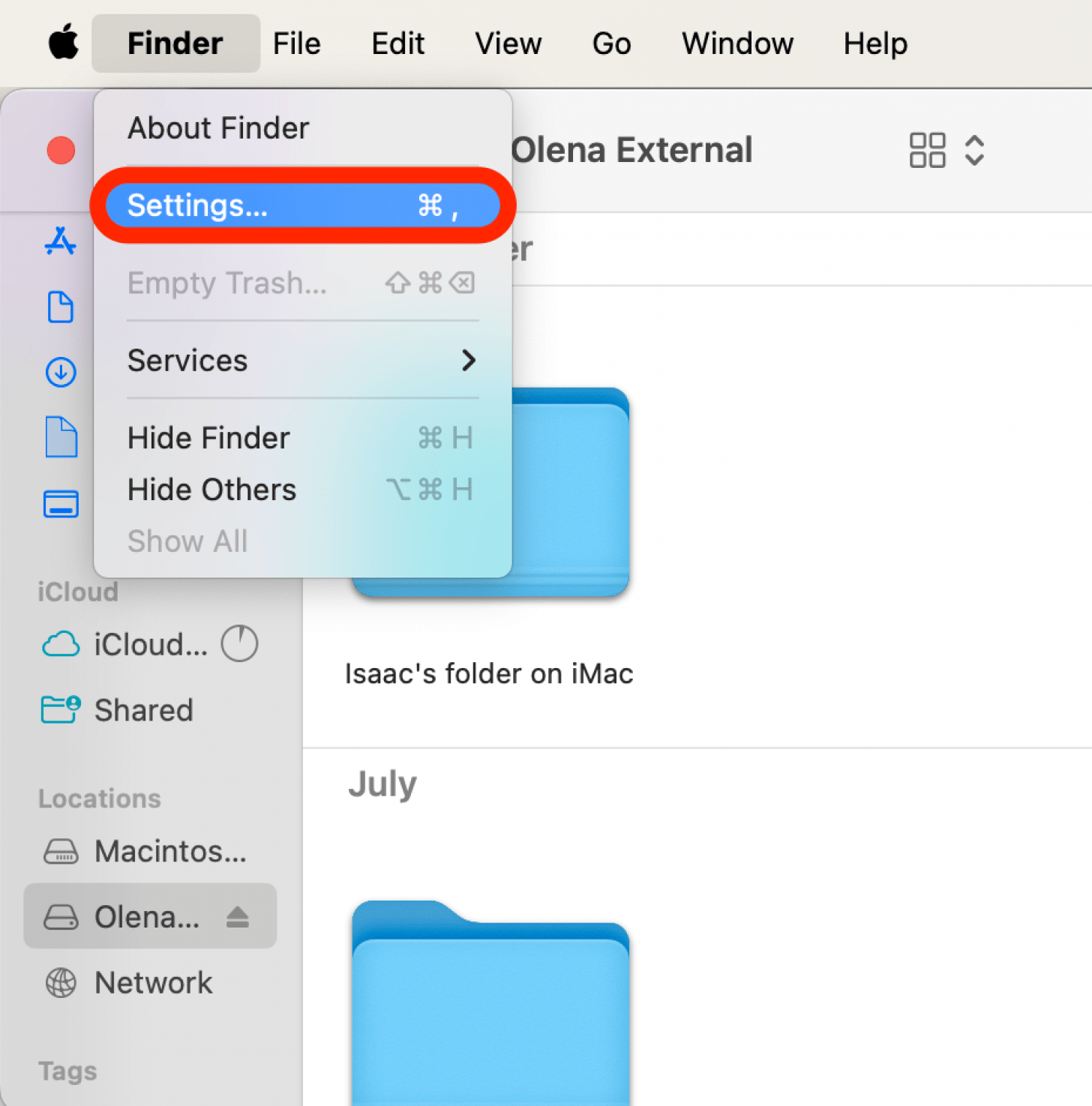Open the Shared folder in sidebar

143,710
